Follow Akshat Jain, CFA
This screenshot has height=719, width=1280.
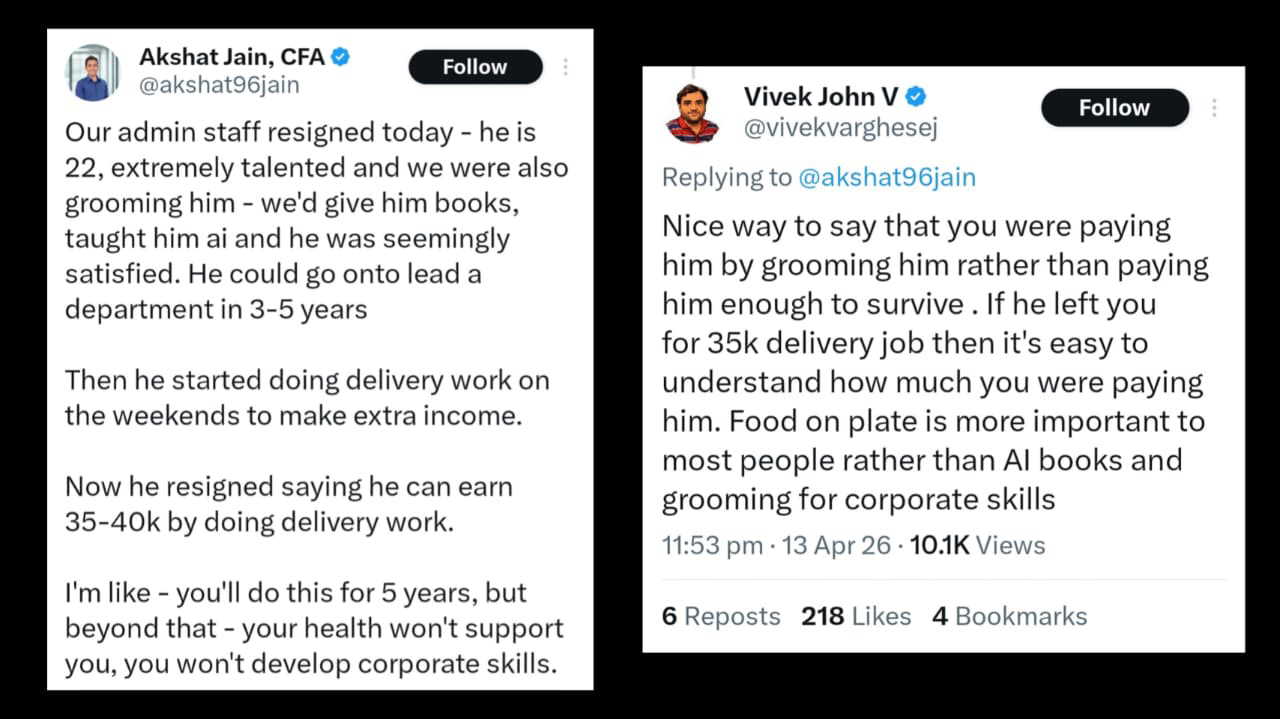coord(475,67)
